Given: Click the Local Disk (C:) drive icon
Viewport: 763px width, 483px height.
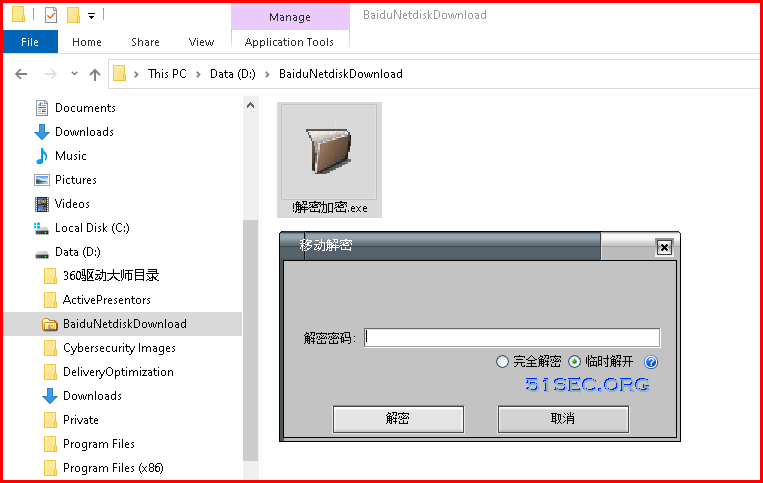Looking at the screenshot, I should pos(41,228).
